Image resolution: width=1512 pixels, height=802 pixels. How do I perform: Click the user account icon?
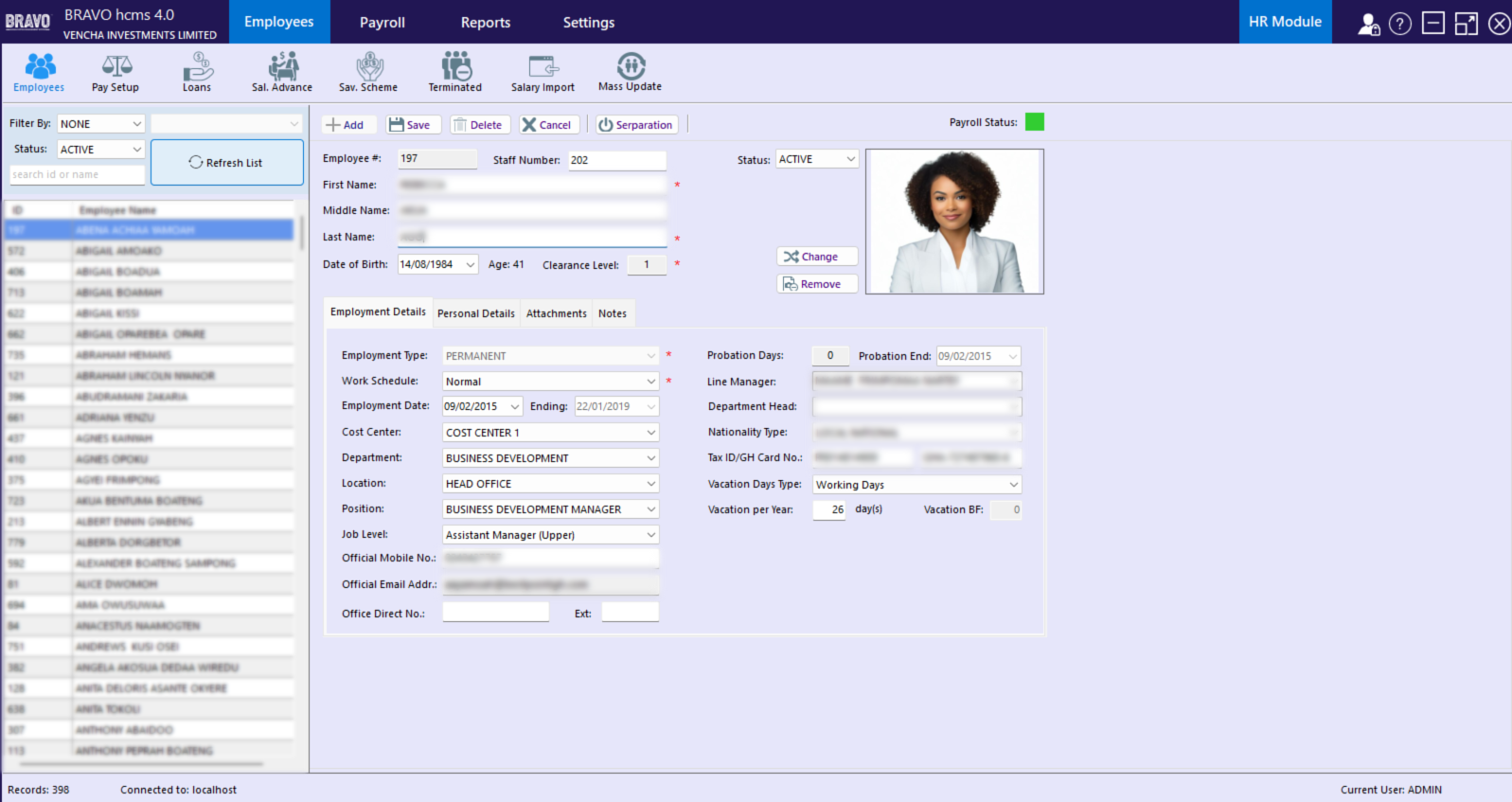1368,24
